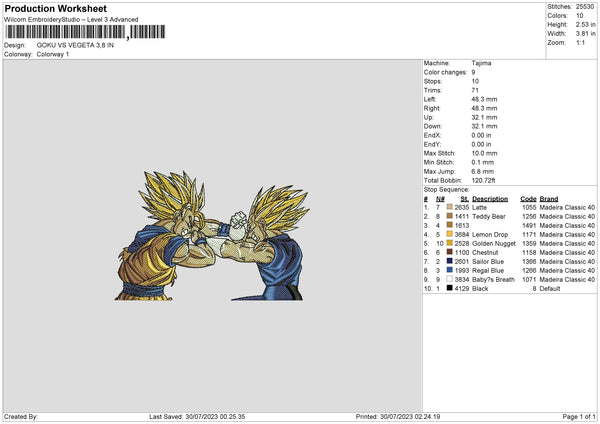Image resolution: width=600 pixels, height=424 pixels.
Task: Click 'Wilcom EmbroideryStudio – Level 3 Advanced' text
Action: [71, 20]
